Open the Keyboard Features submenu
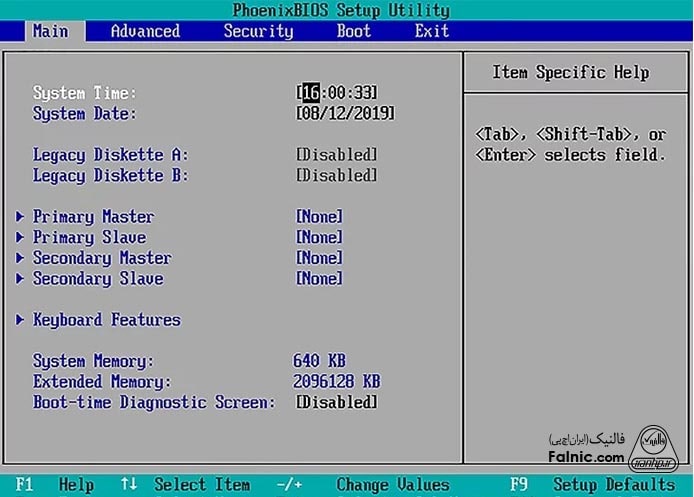 pos(106,320)
